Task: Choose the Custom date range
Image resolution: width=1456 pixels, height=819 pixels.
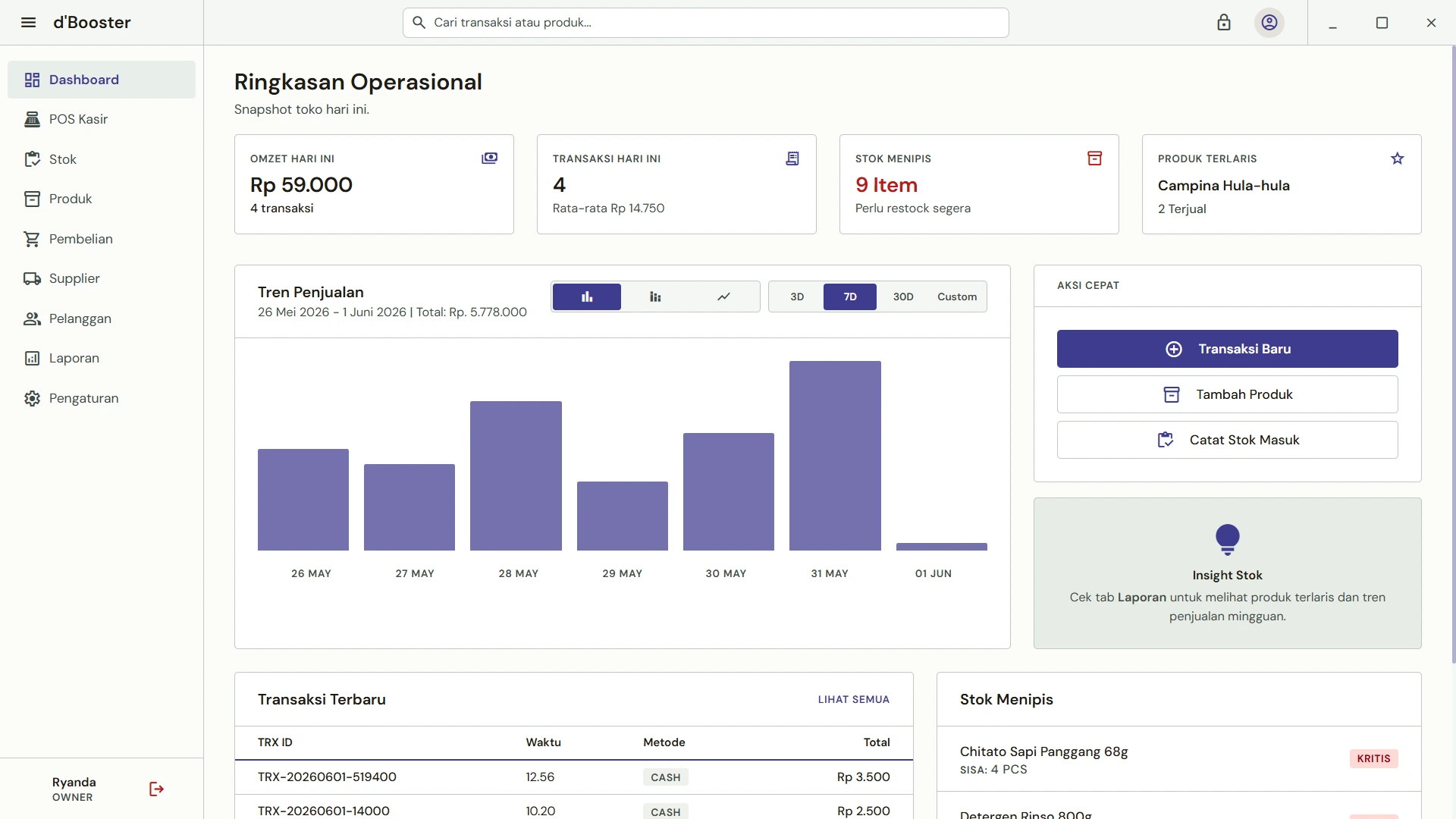Action: tap(957, 297)
